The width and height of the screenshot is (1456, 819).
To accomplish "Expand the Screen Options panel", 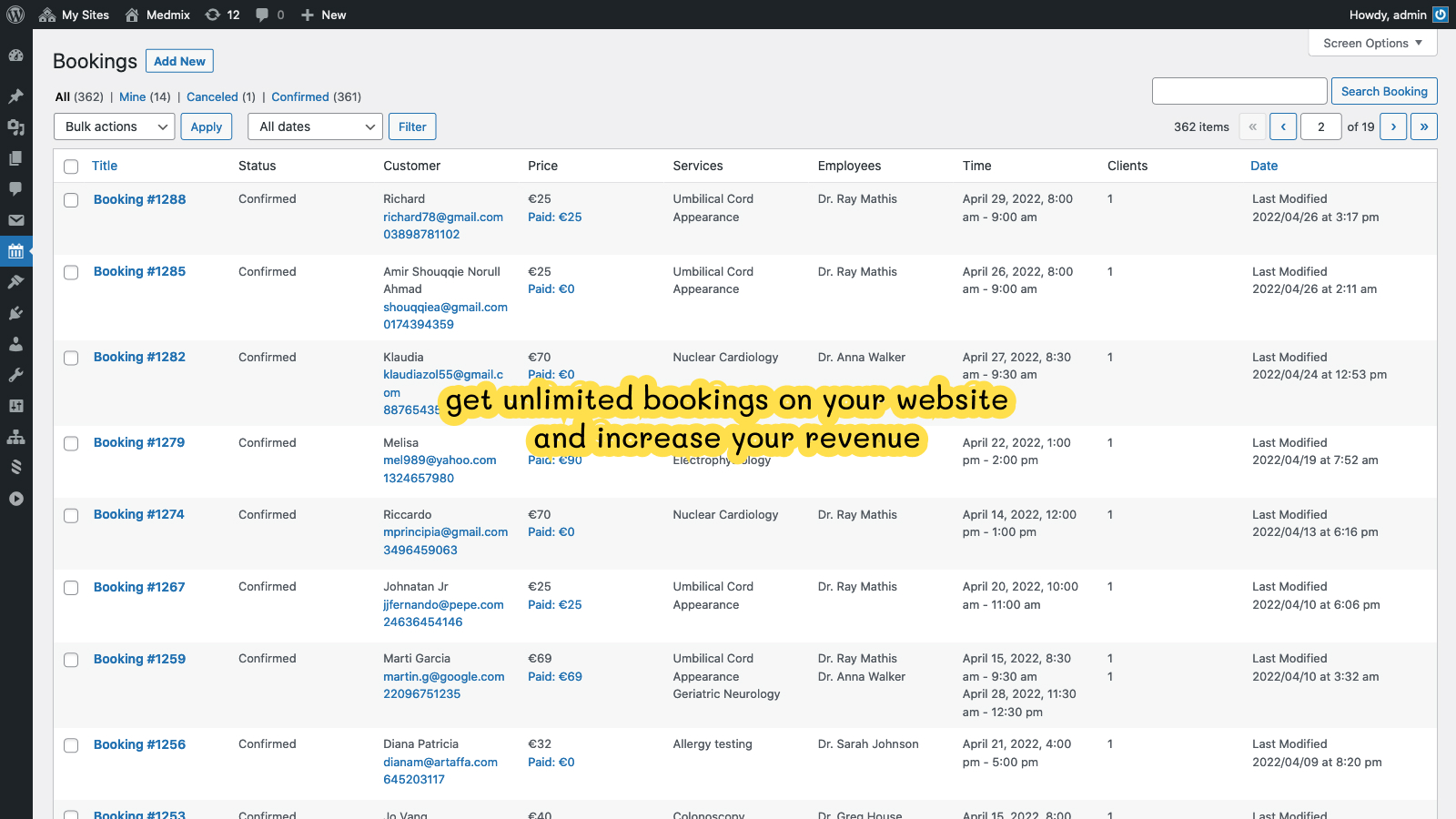I will click(1372, 43).
